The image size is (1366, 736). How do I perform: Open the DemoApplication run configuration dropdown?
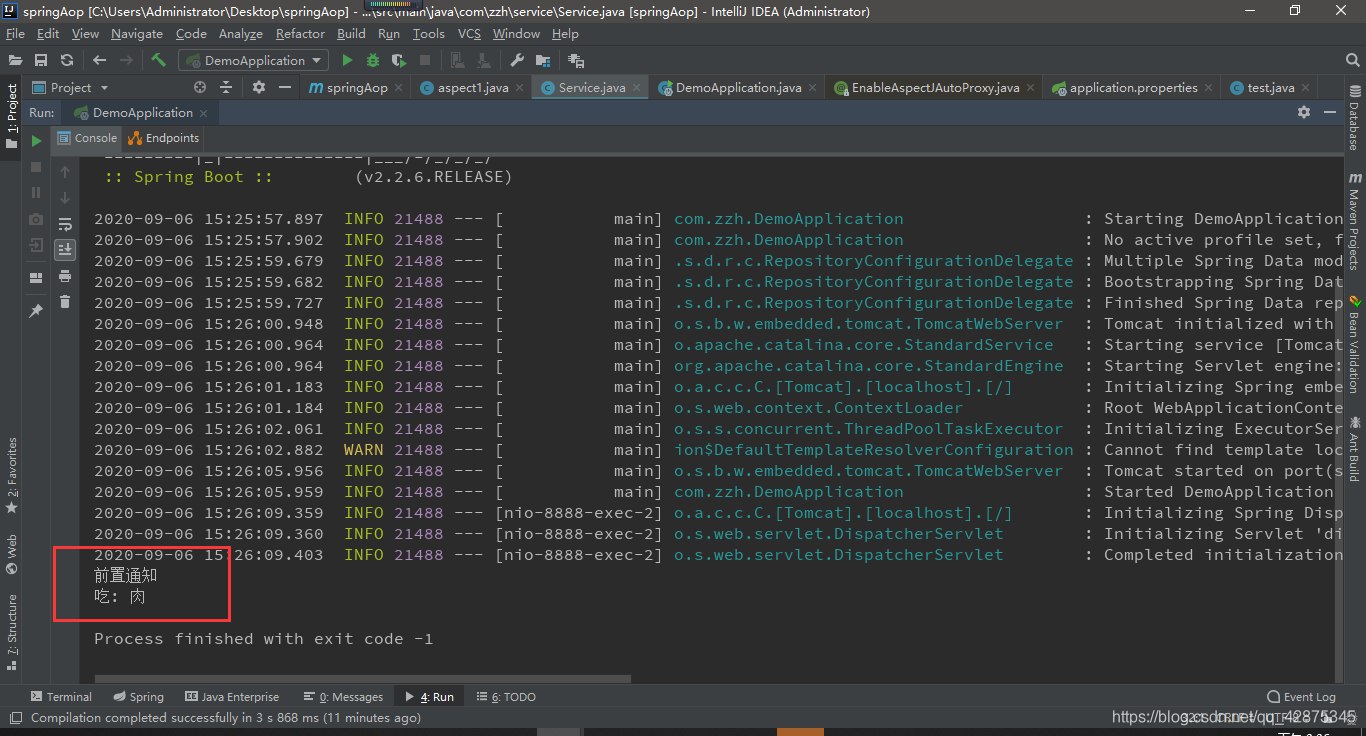(x=253, y=60)
